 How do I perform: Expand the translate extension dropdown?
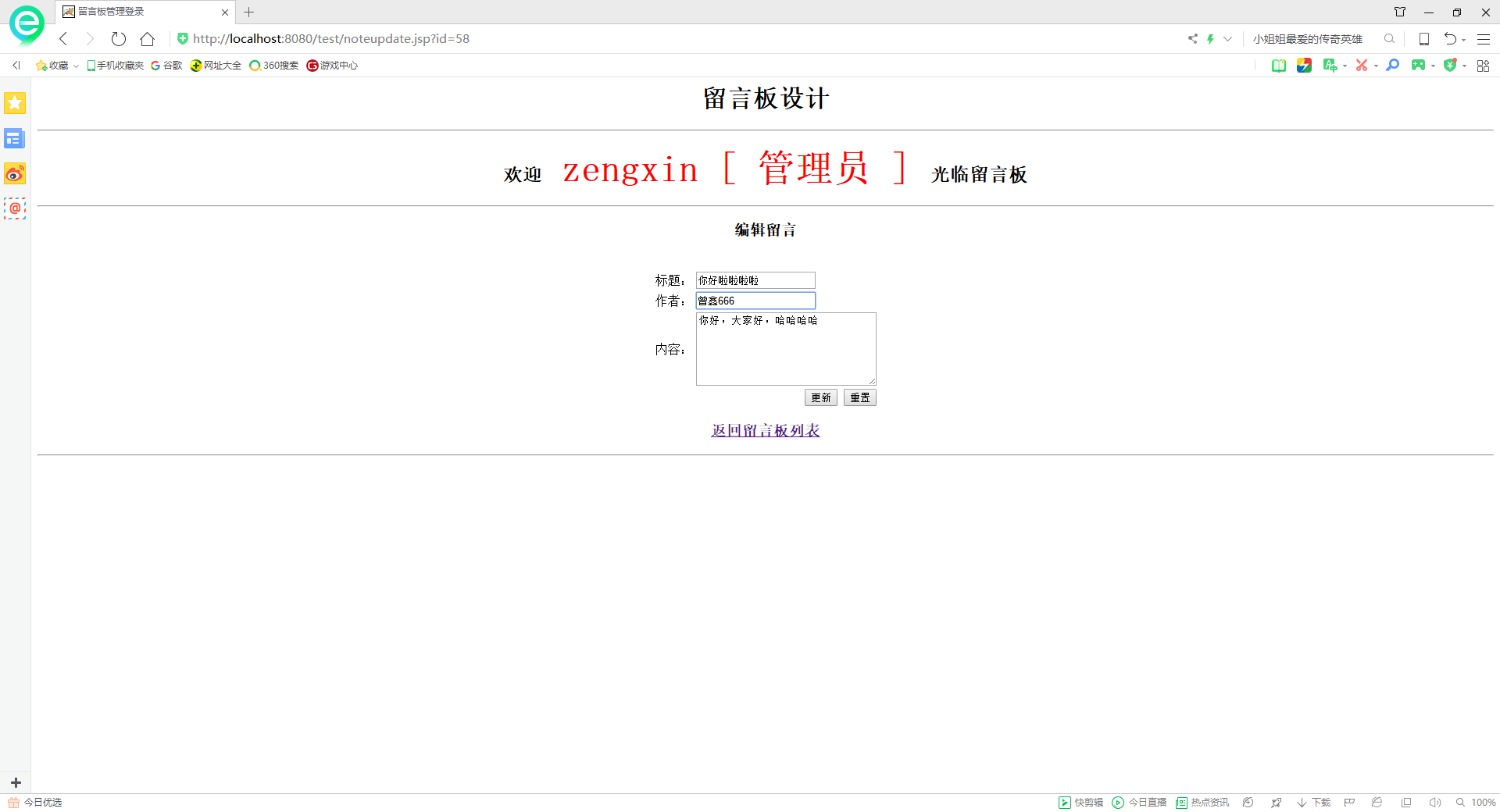pyautogui.click(x=1345, y=66)
